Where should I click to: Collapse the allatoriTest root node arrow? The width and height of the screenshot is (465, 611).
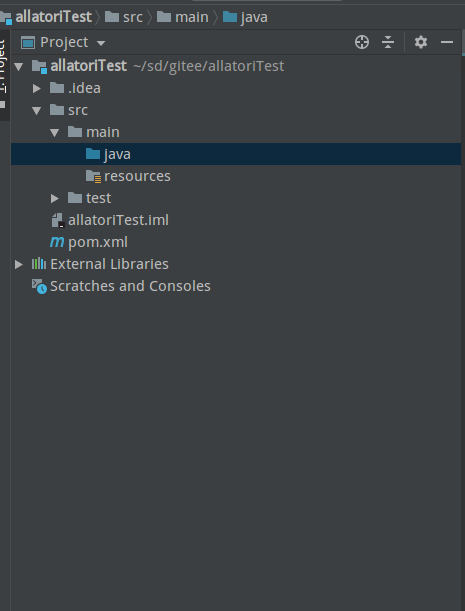19,67
